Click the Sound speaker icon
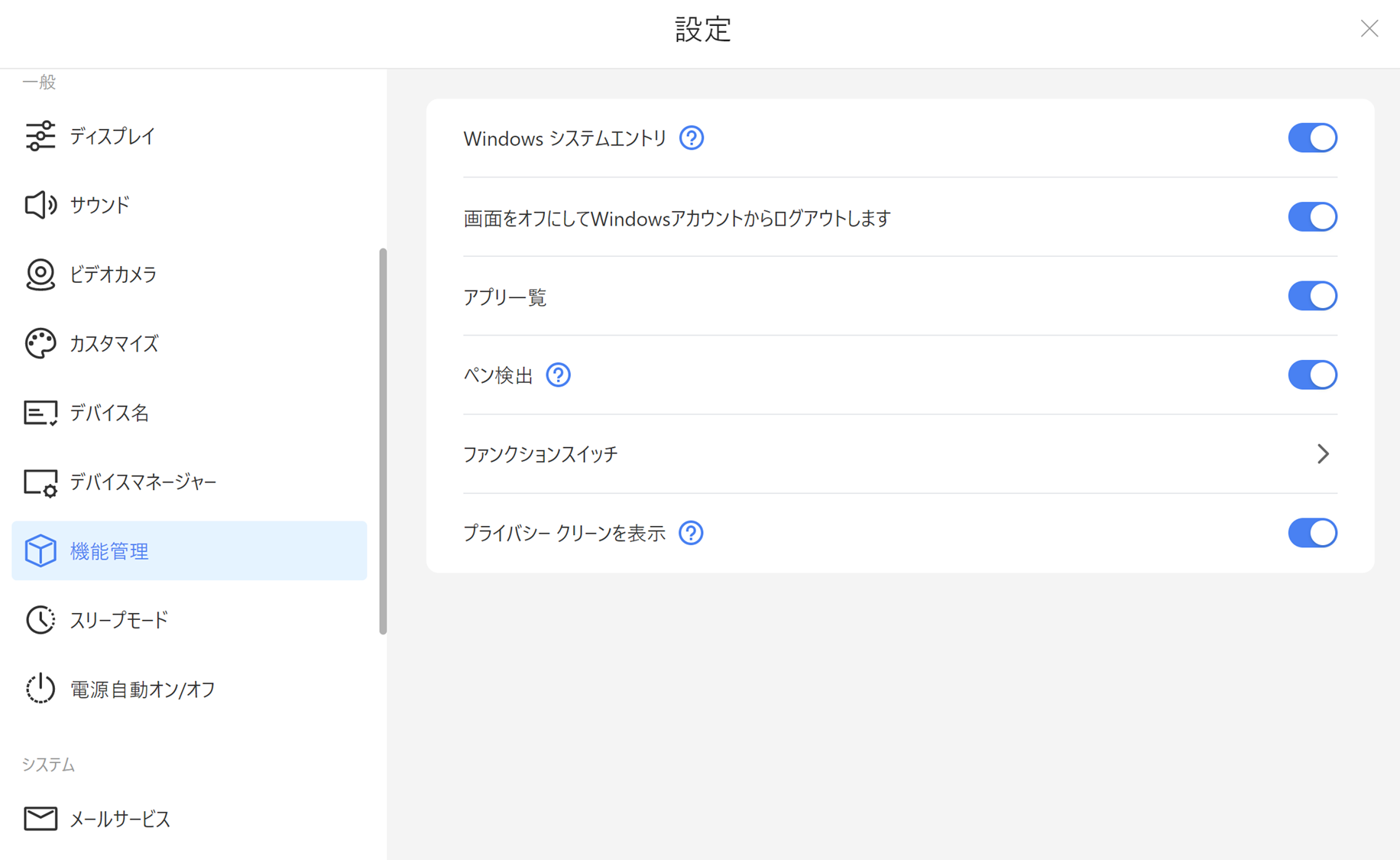Screen dimensions: 1400x860 click(x=40, y=205)
